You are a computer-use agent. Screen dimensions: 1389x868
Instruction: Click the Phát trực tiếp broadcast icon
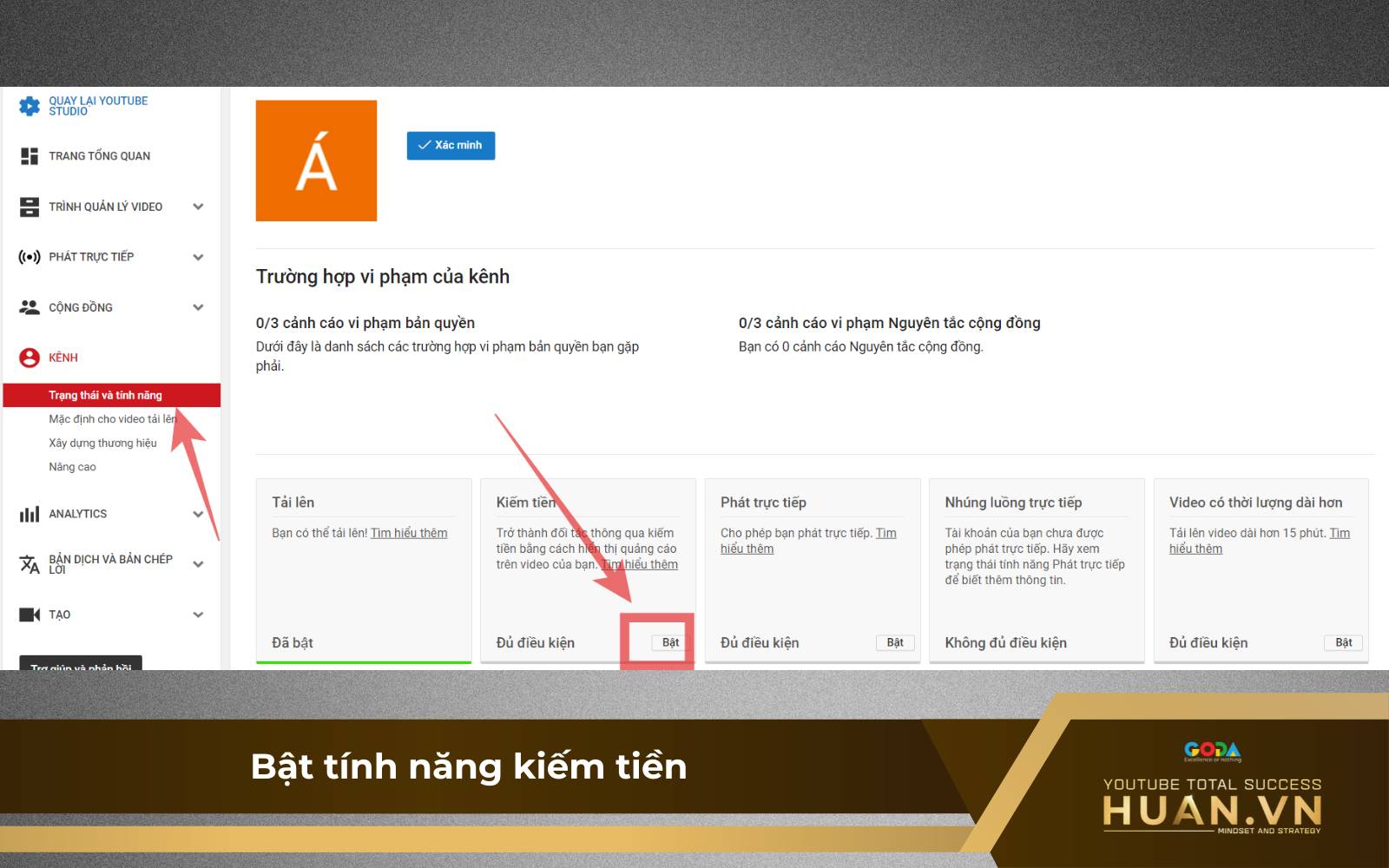(30, 257)
